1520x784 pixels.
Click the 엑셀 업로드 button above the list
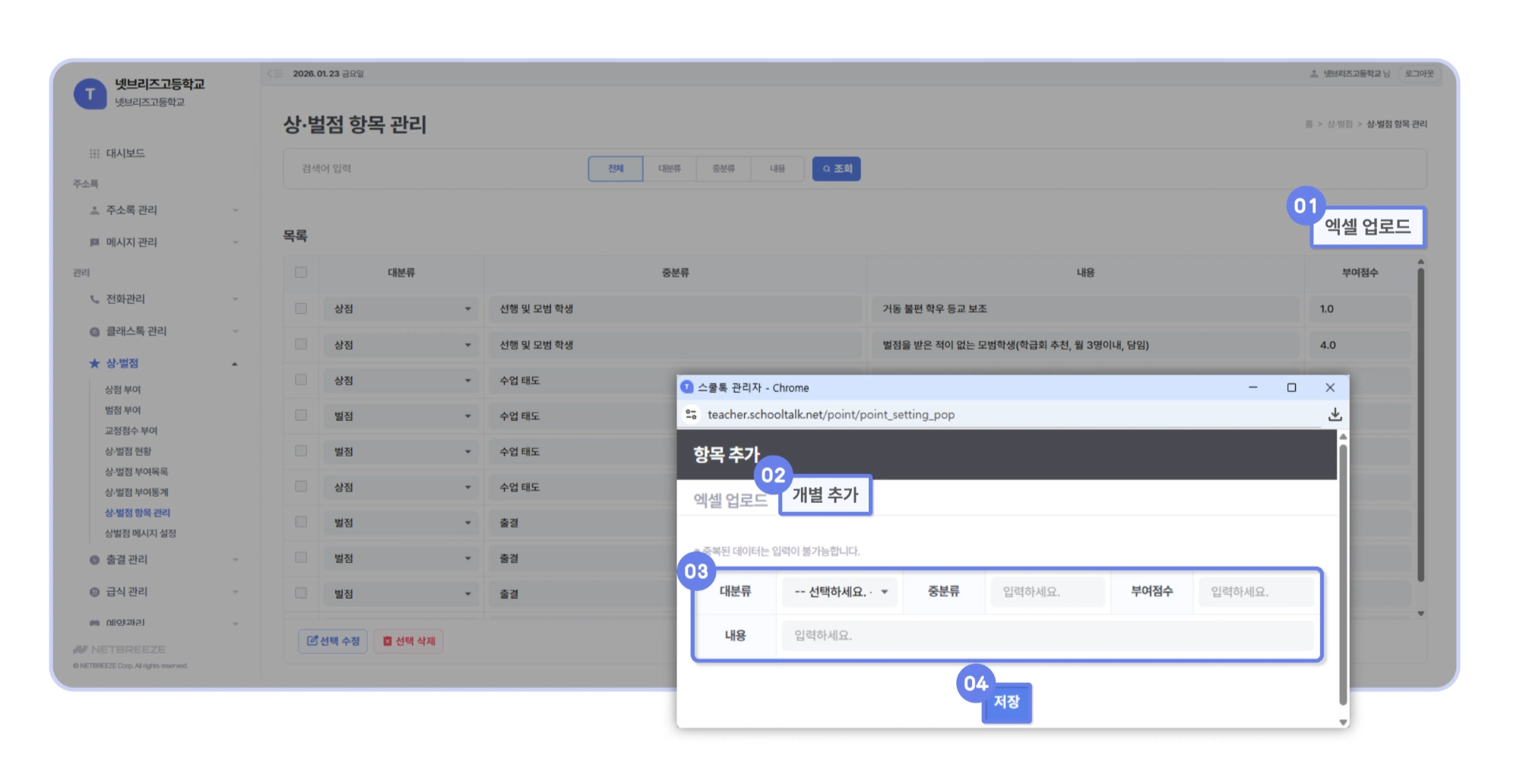click(1368, 226)
